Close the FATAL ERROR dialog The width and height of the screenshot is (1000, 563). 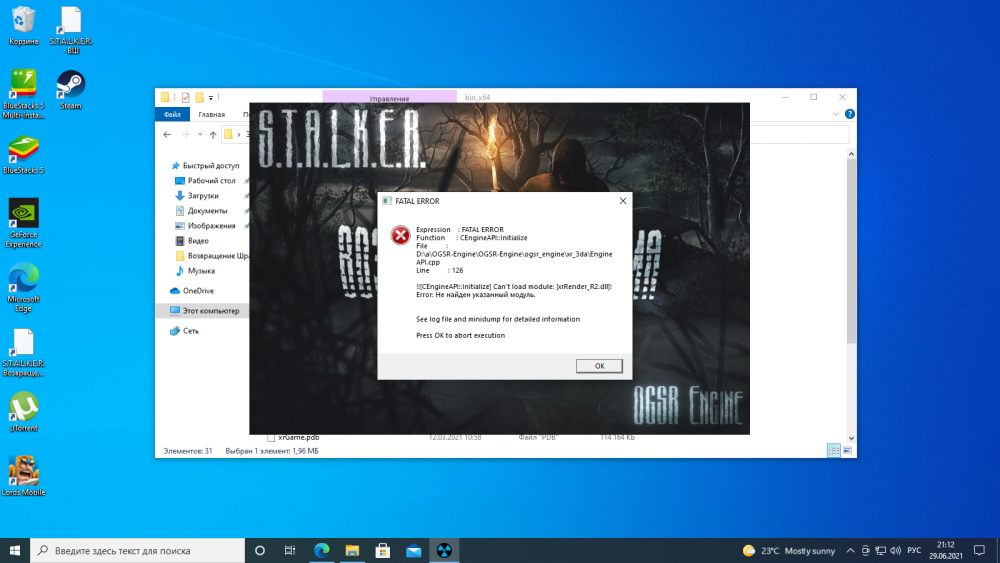coord(622,201)
